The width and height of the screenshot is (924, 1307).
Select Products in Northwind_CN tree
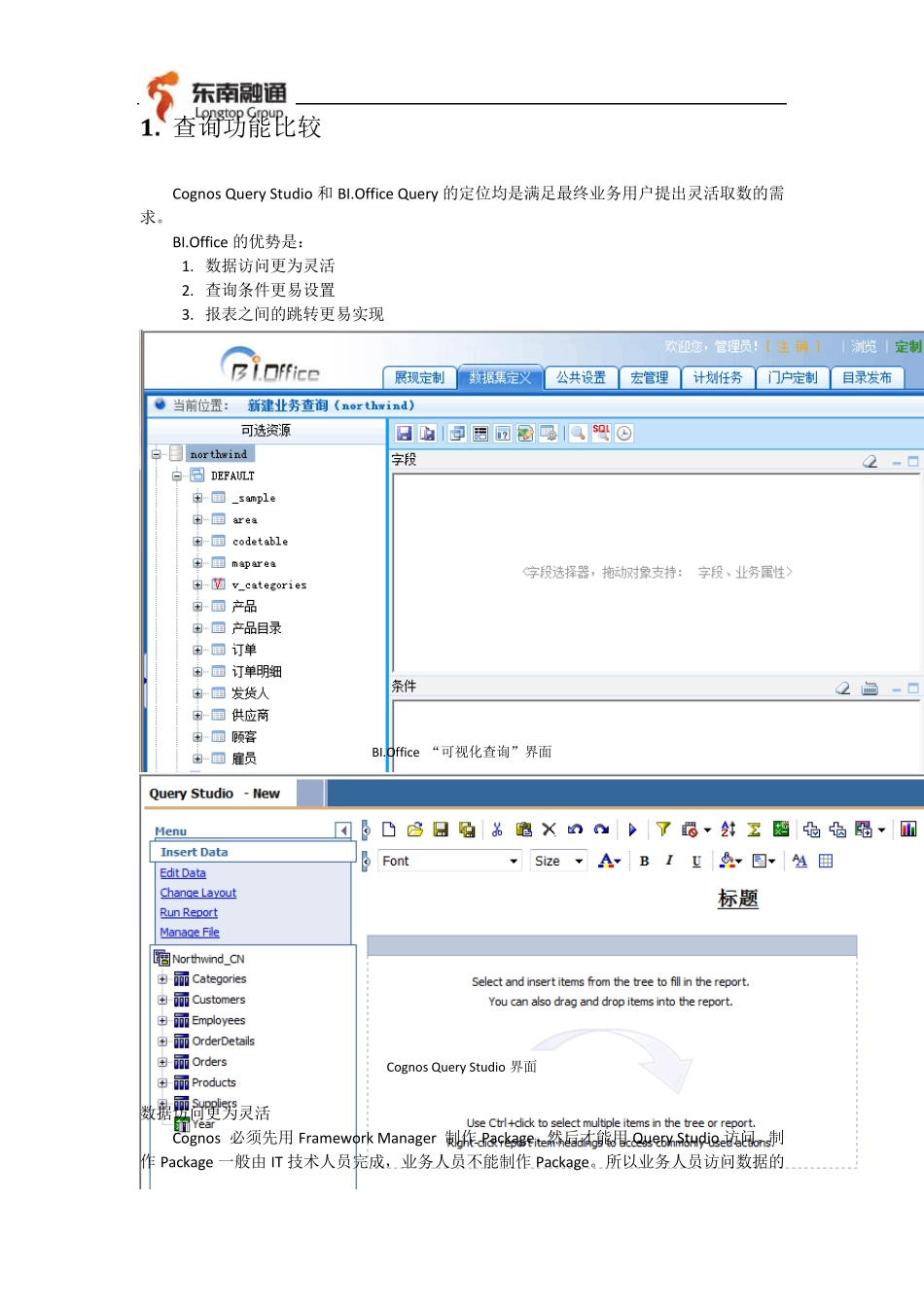click(x=214, y=1082)
